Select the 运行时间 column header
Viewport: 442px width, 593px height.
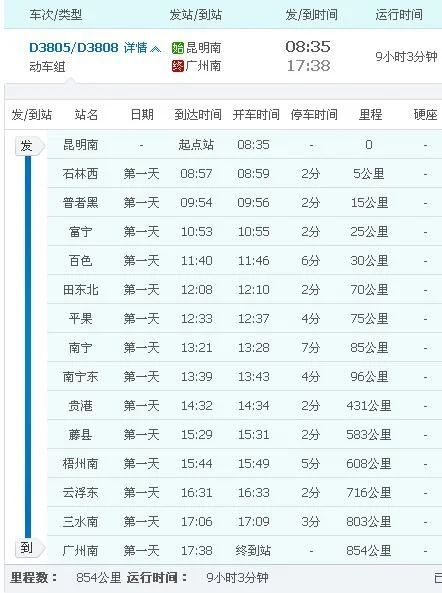[x=399, y=15]
